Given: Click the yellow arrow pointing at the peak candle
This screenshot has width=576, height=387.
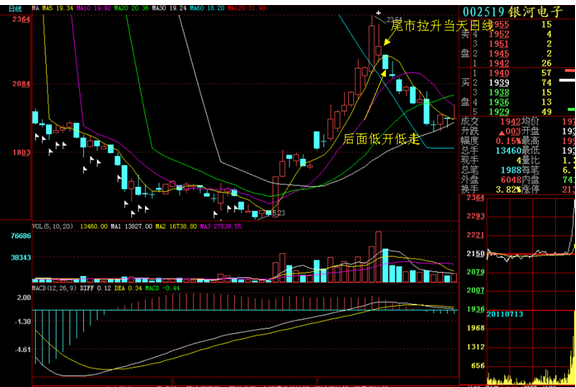Looking at the screenshot, I should pyautogui.click(x=390, y=38).
